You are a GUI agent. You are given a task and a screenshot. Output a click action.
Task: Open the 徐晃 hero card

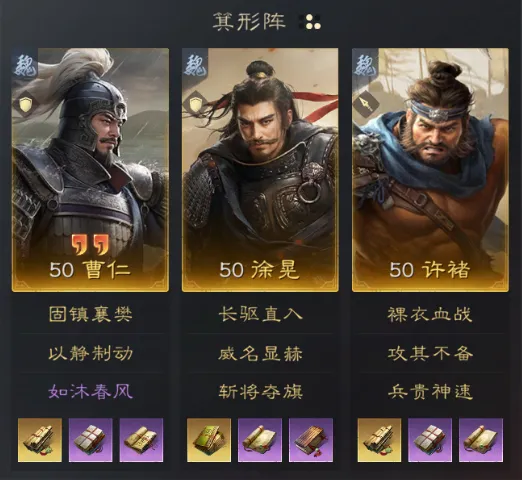260,170
